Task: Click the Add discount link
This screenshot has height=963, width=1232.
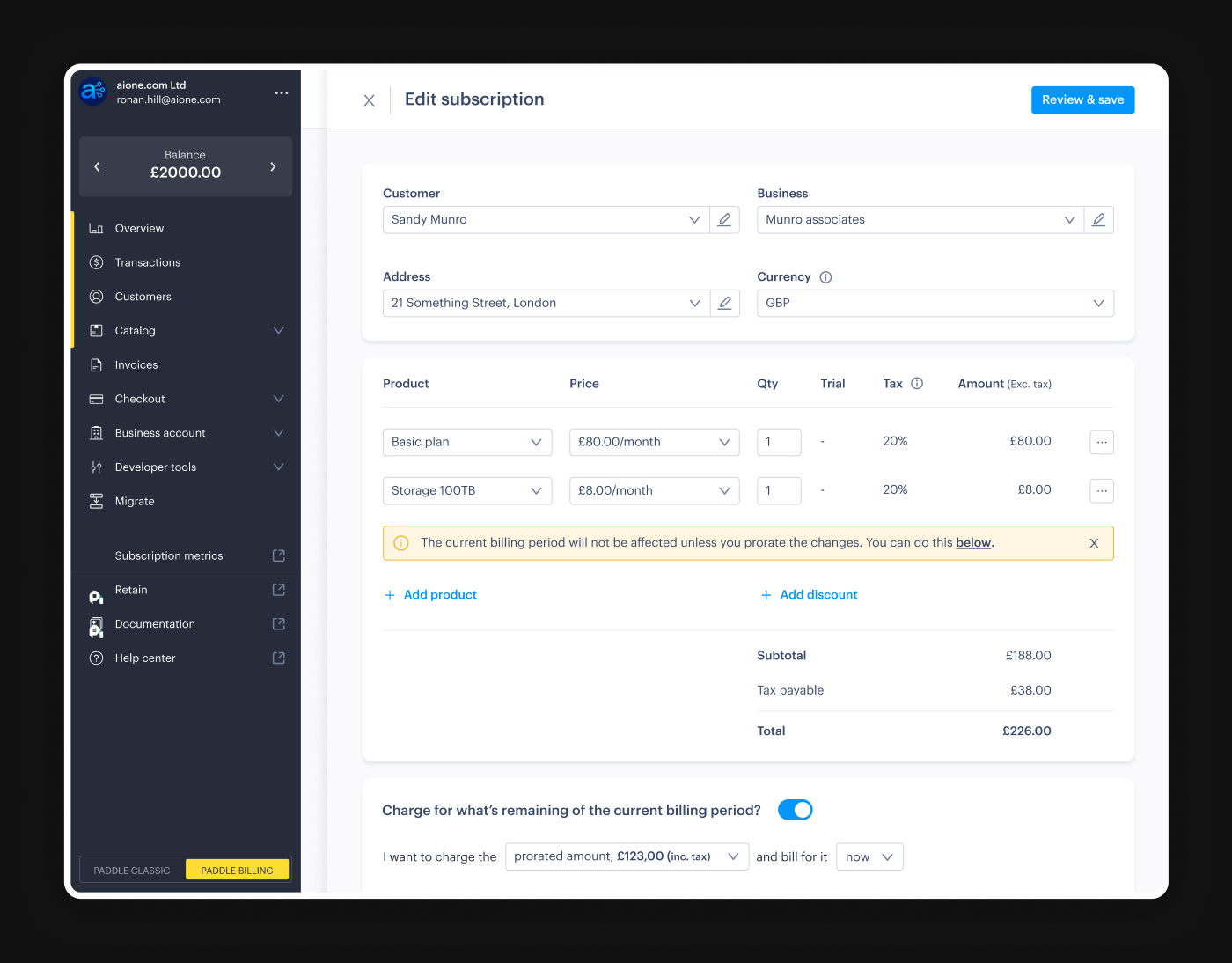Action: pos(808,594)
